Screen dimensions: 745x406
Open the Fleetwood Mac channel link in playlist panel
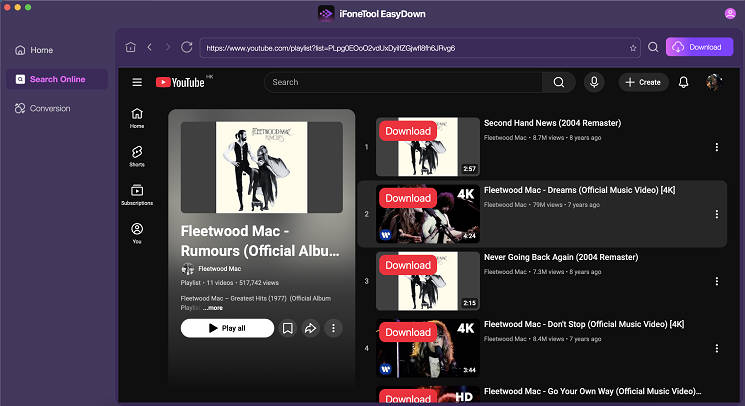[220, 269]
